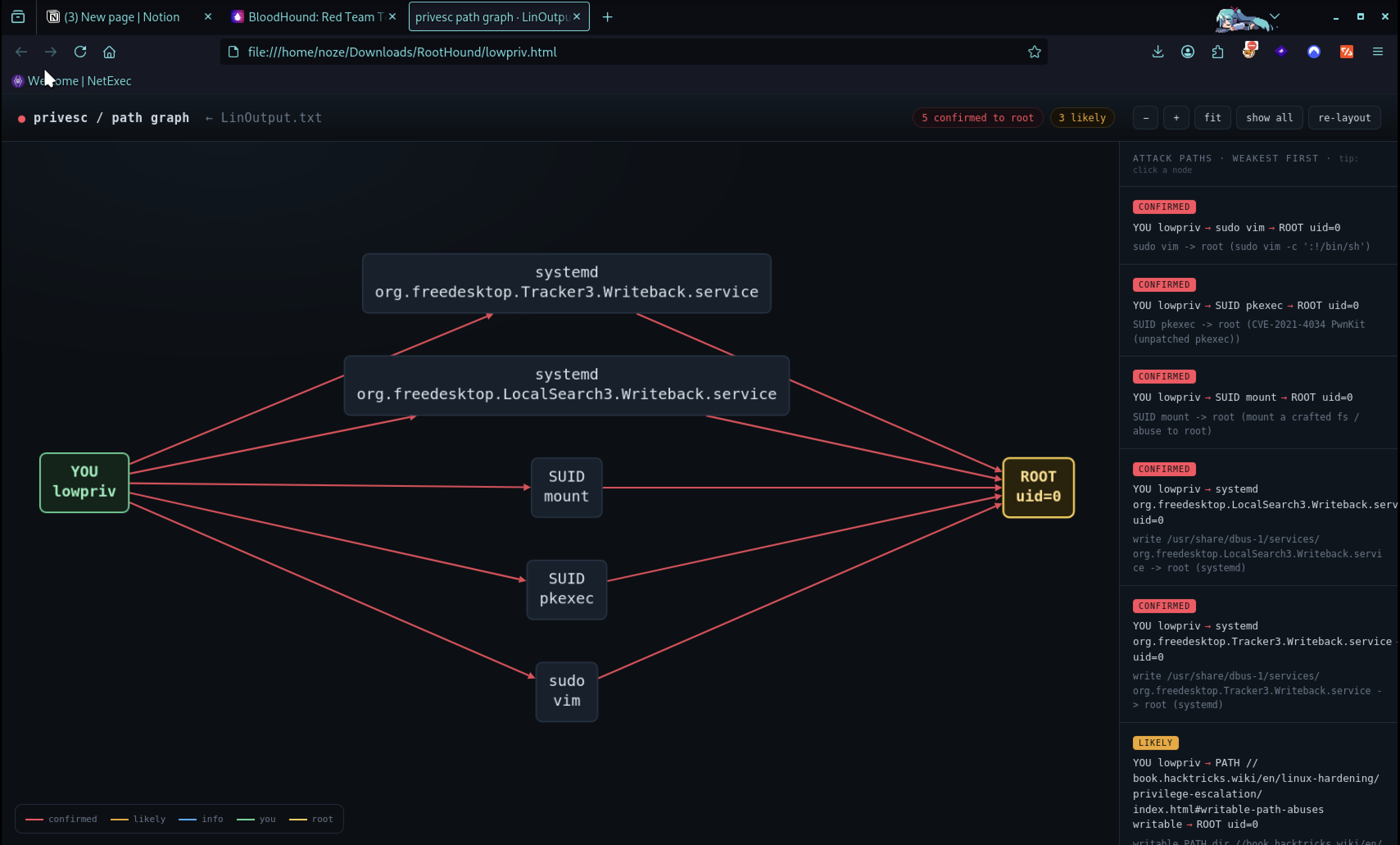Close the privesc path graph tab
The image size is (1400, 845).
(577, 16)
